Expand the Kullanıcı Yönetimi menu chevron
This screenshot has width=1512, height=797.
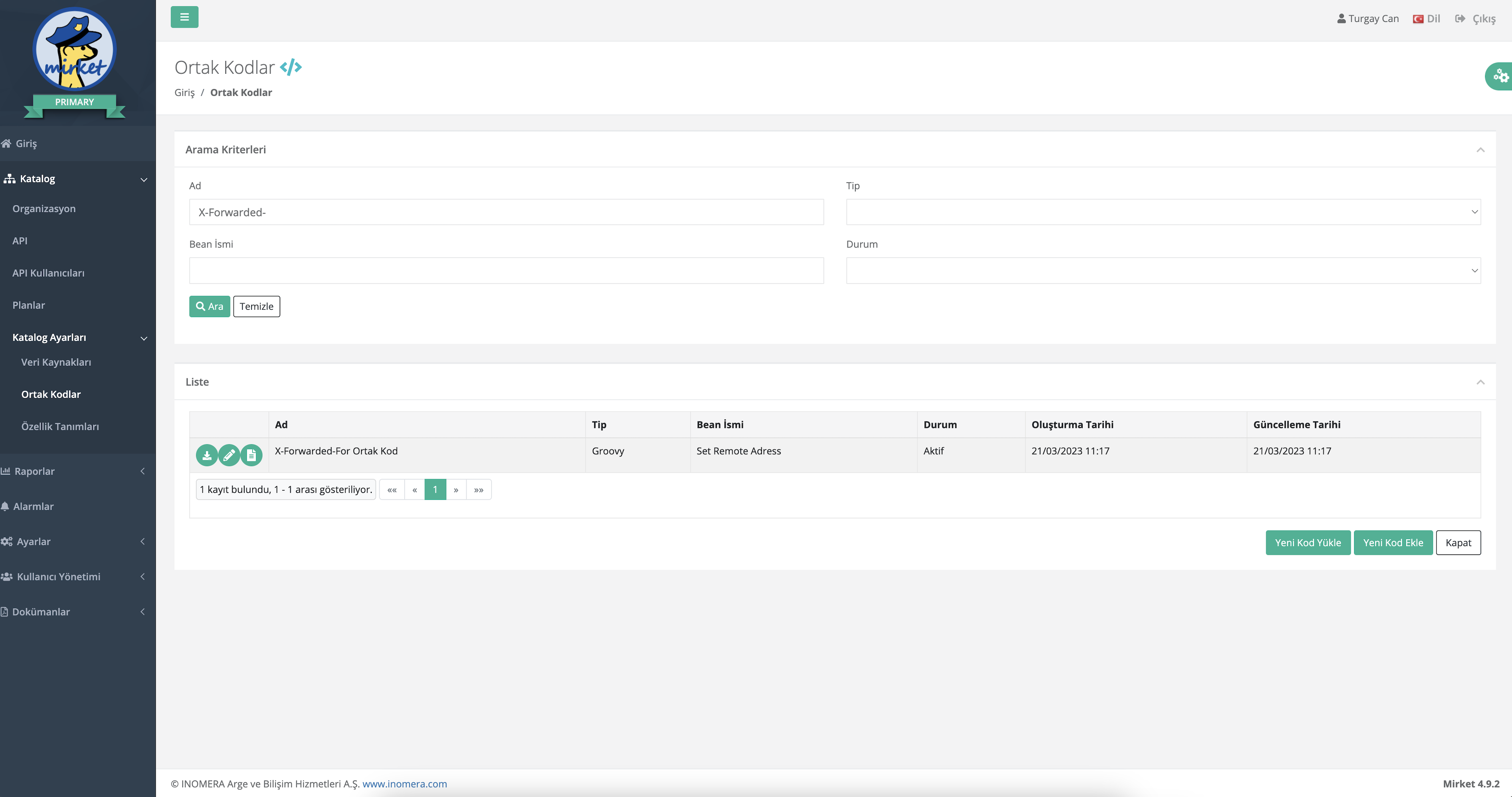(142, 577)
